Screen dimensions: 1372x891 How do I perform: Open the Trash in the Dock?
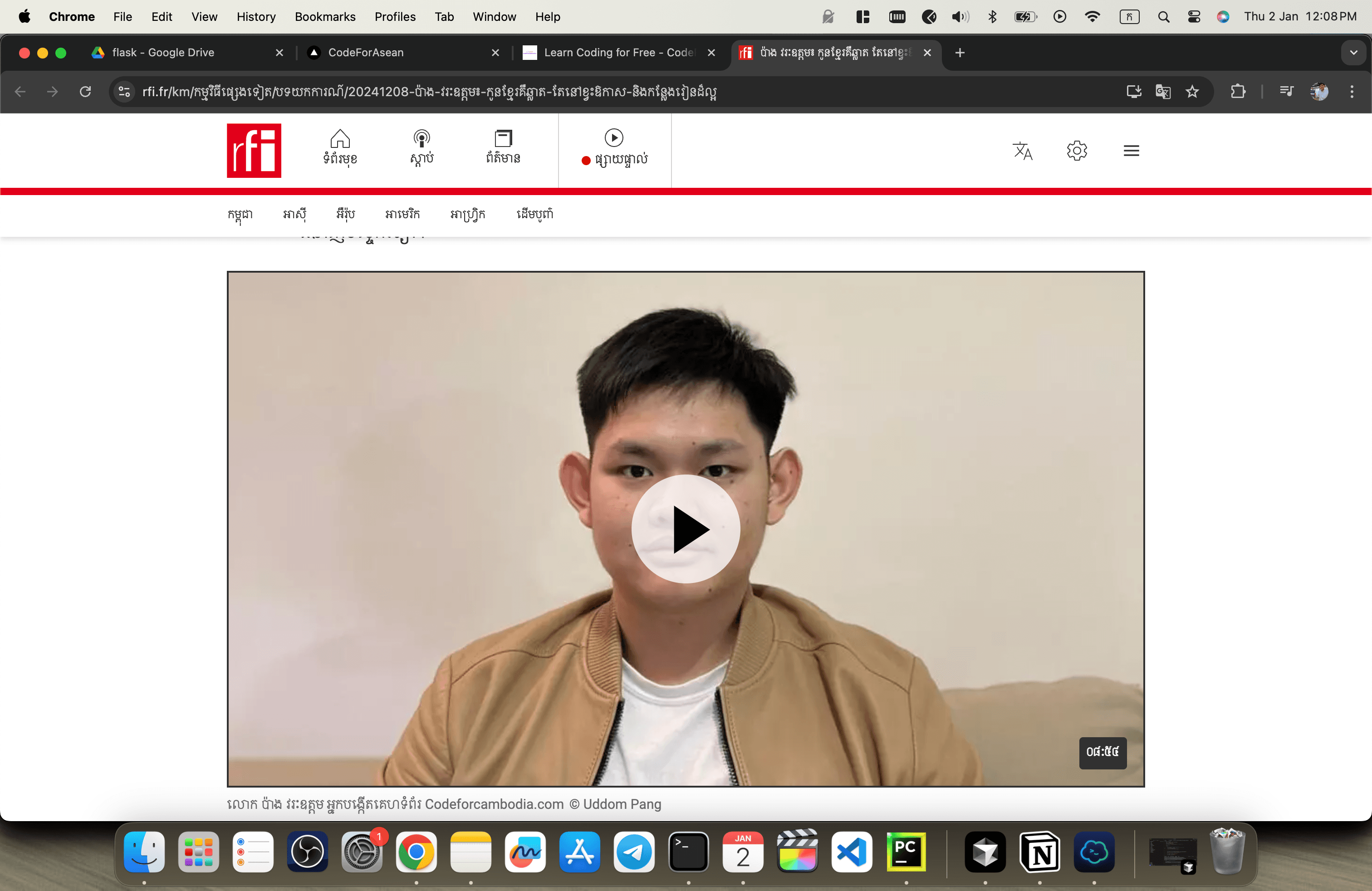1227,852
